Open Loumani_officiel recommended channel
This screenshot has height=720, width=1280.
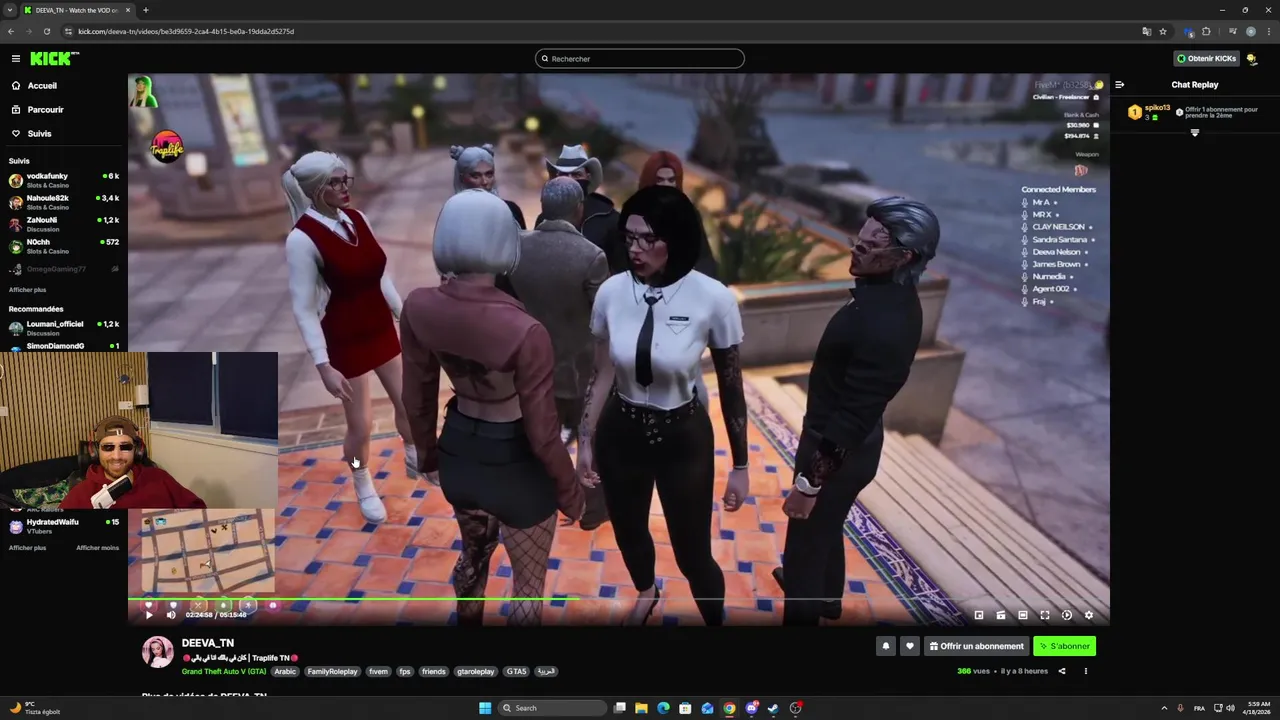pyautogui.click(x=64, y=328)
